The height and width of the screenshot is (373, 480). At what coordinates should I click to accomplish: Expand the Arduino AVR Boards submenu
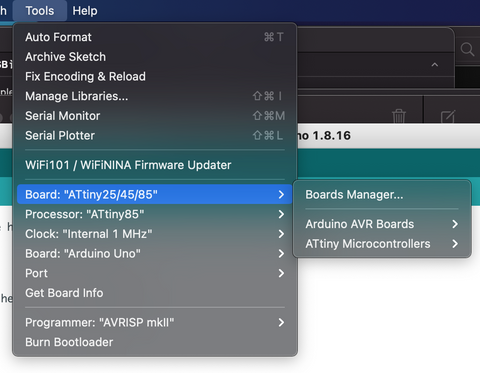pyautogui.click(x=382, y=224)
